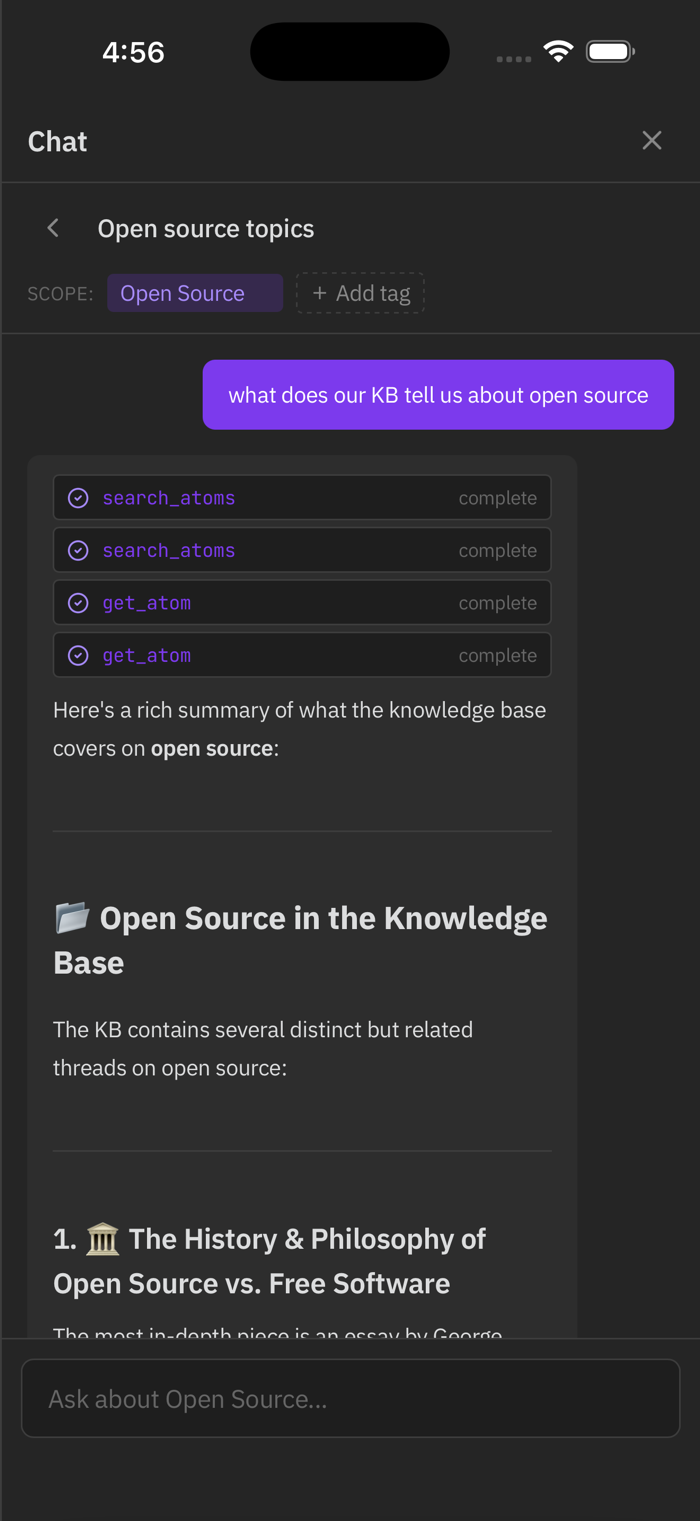Click the check icon on the first search_atoms call
700x1521 pixels.
tap(78, 498)
